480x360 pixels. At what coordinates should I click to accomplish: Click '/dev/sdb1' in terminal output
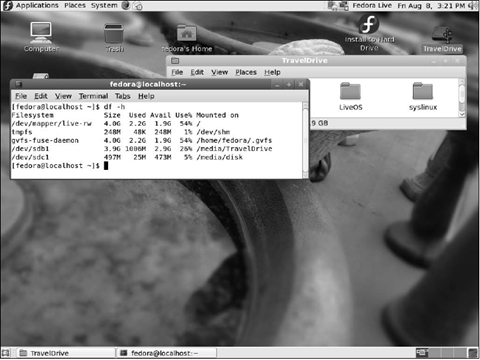[x=30, y=149]
